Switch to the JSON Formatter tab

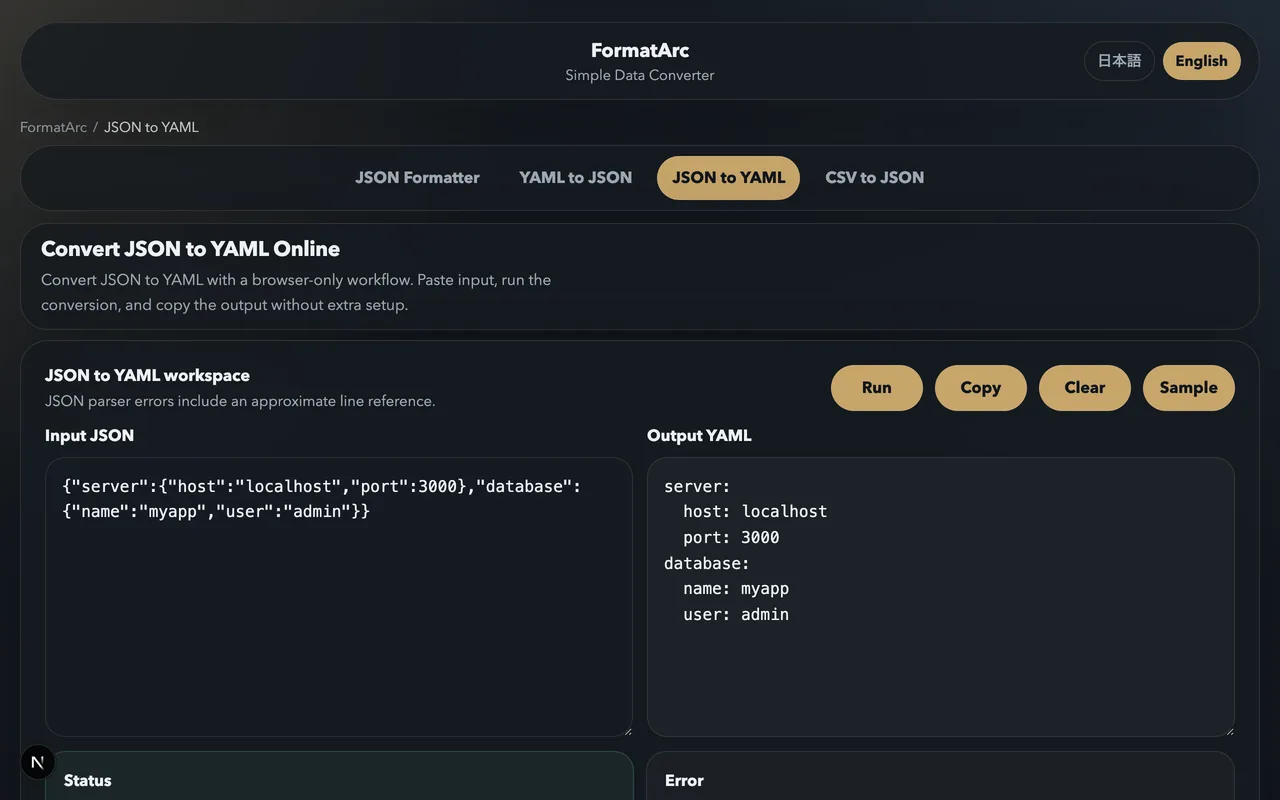point(417,177)
